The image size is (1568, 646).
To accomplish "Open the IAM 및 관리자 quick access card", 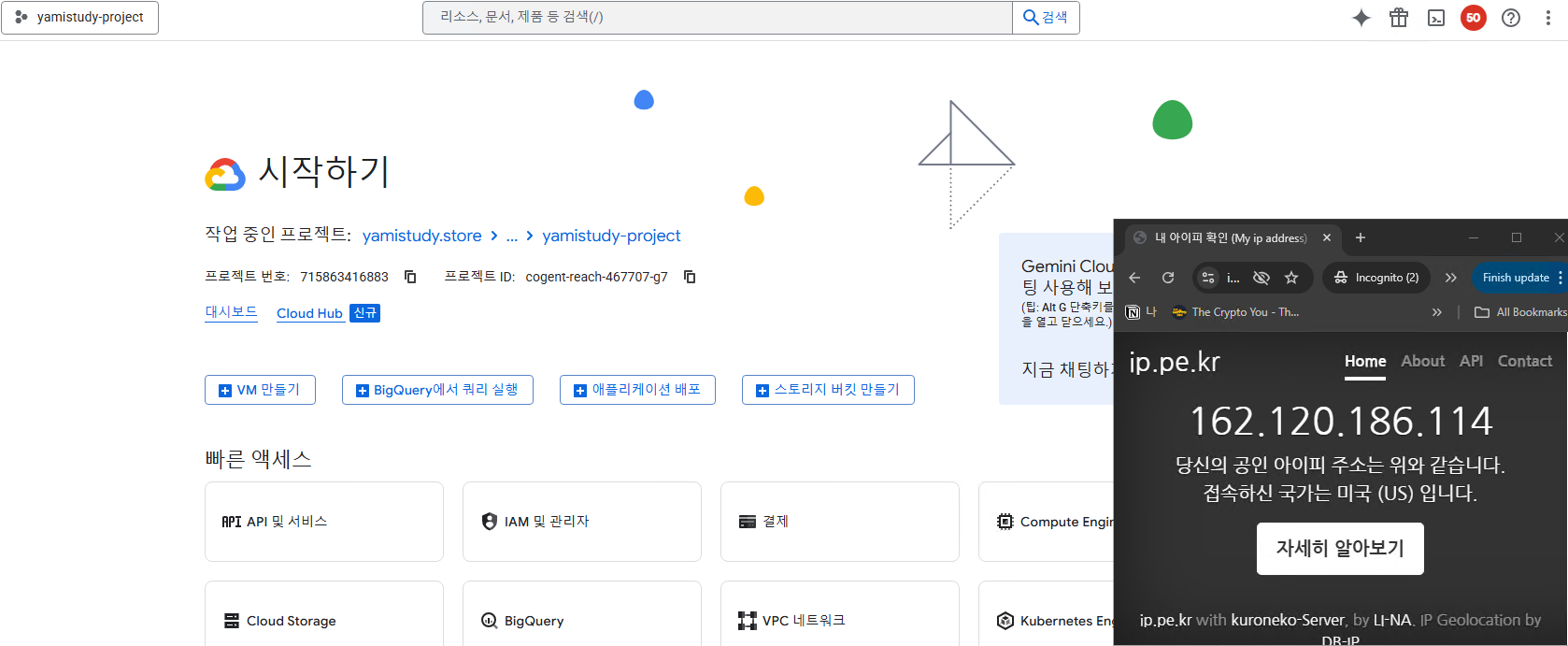I will click(582, 522).
